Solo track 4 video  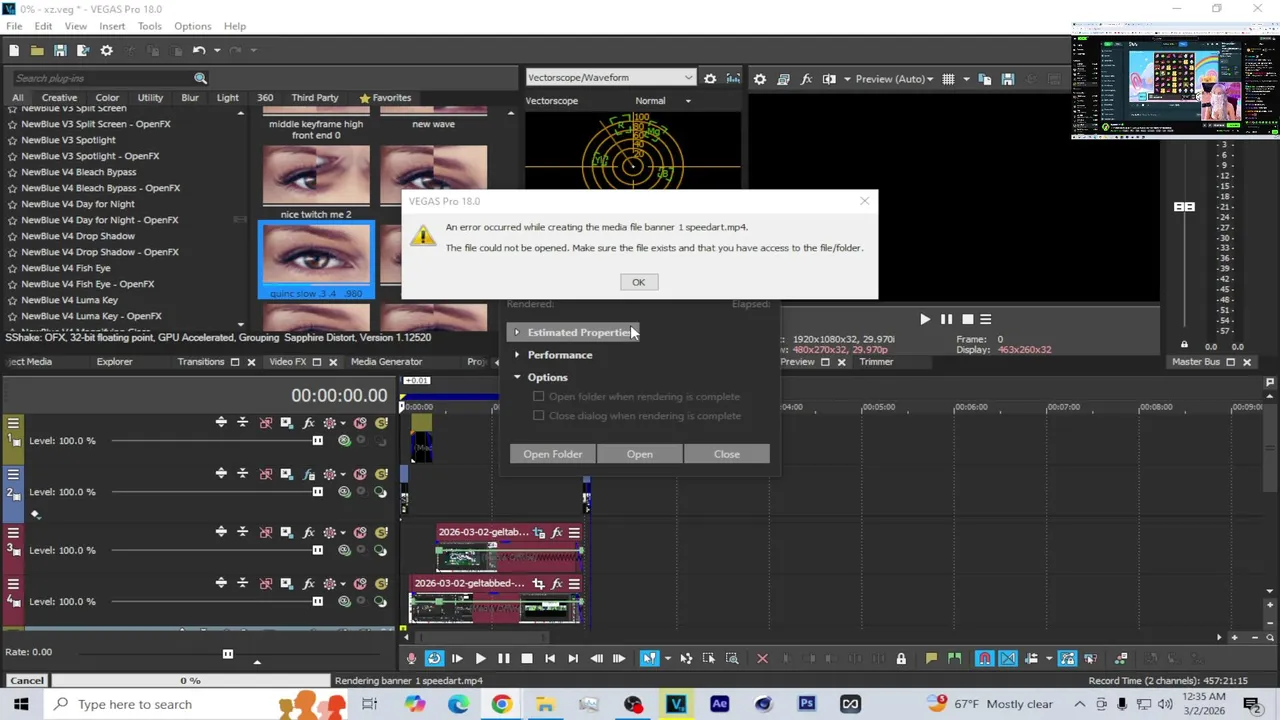[x=381, y=584]
